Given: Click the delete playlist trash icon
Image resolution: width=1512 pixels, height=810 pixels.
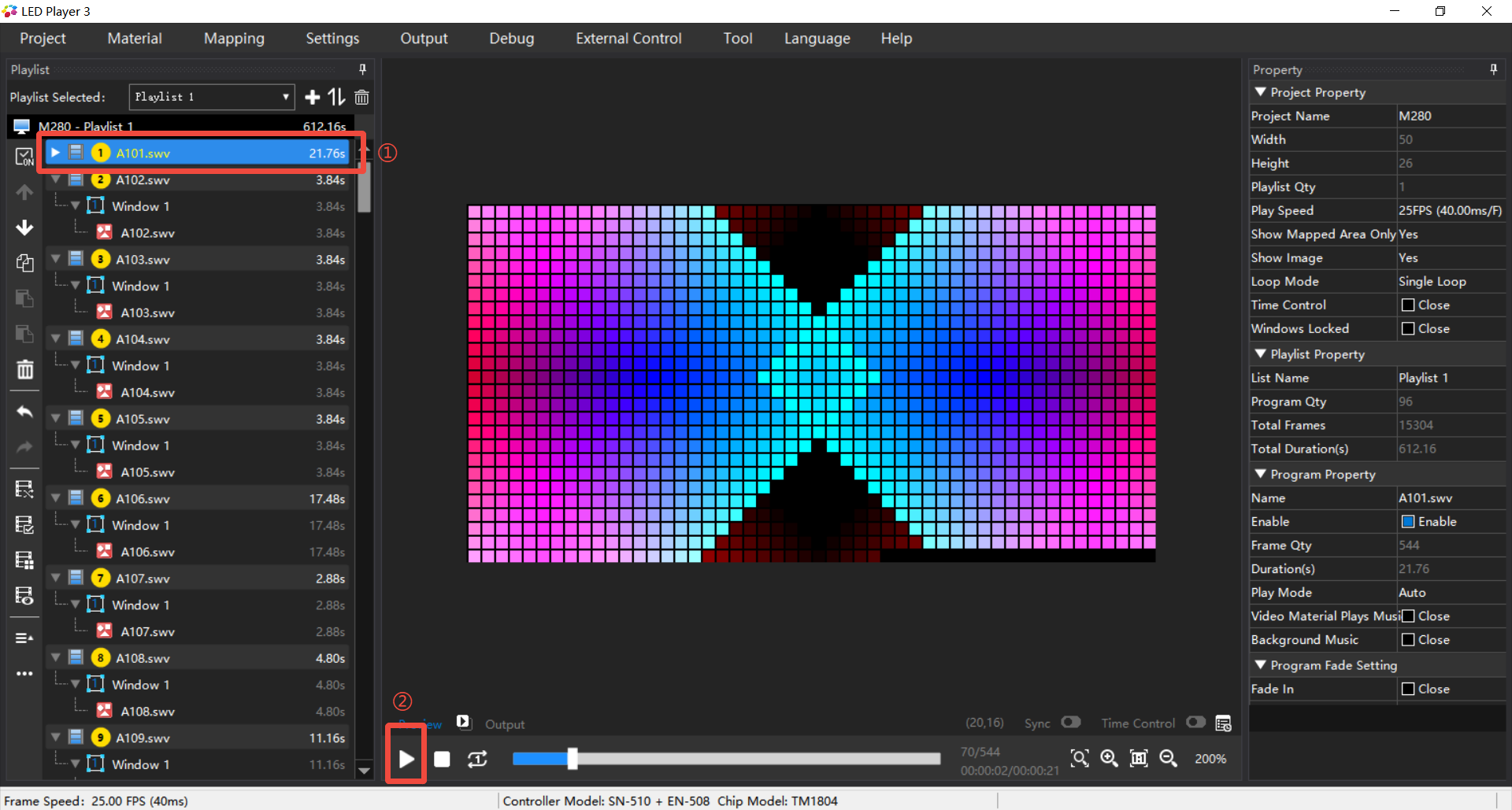Looking at the screenshot, I should pos(361,97).
